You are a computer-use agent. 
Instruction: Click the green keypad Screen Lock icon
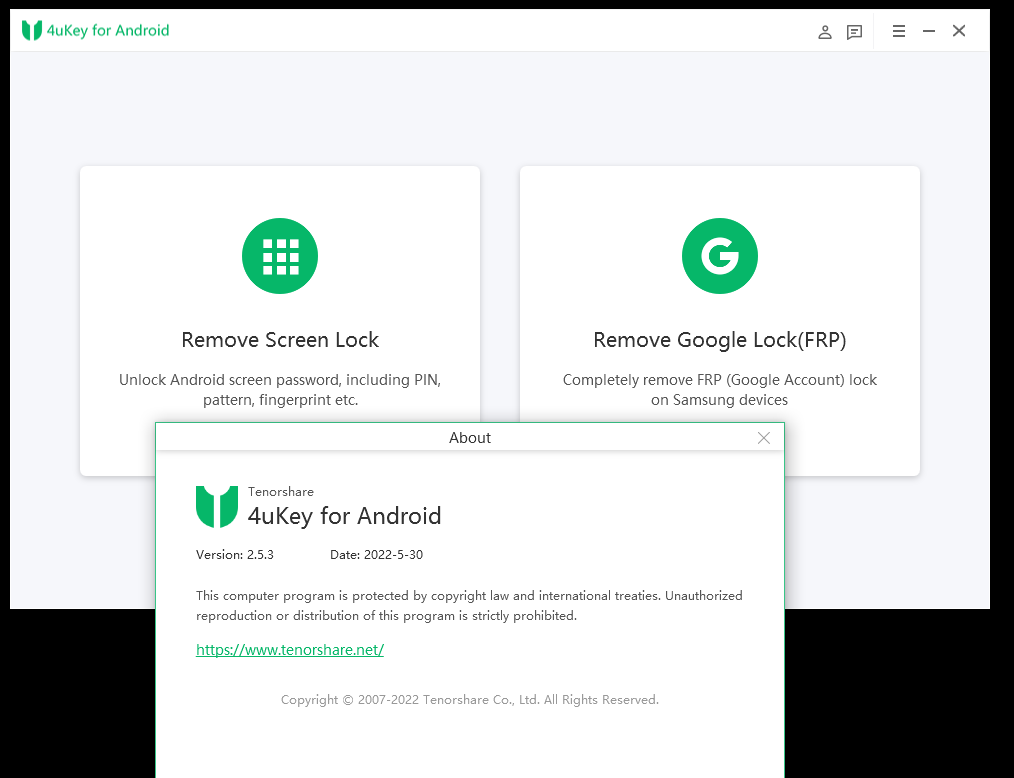tap(280, 256)
